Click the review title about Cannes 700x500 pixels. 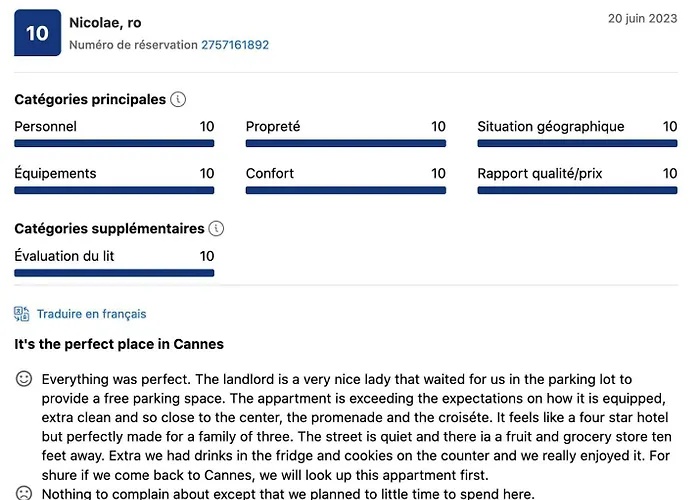click(119, 344)
